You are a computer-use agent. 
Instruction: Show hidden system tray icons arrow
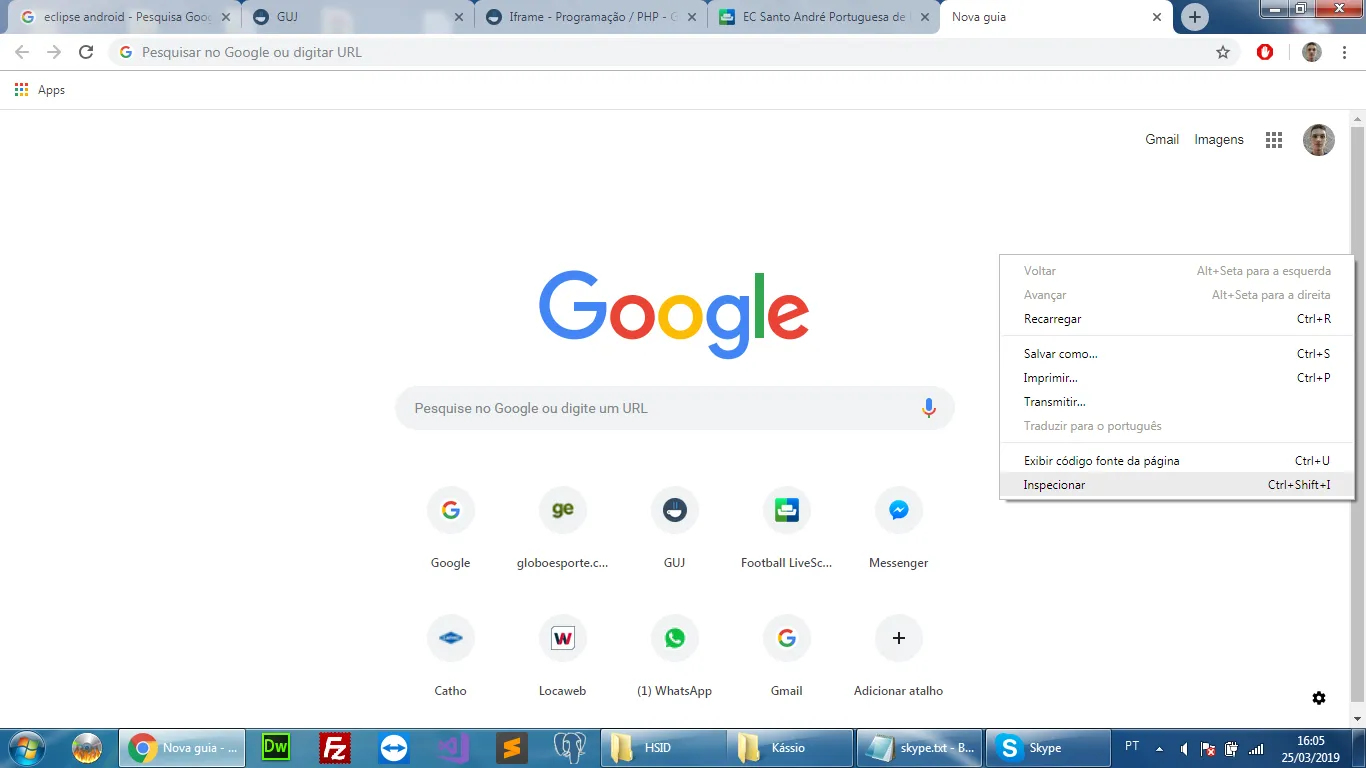click(x=1159, y=748)
